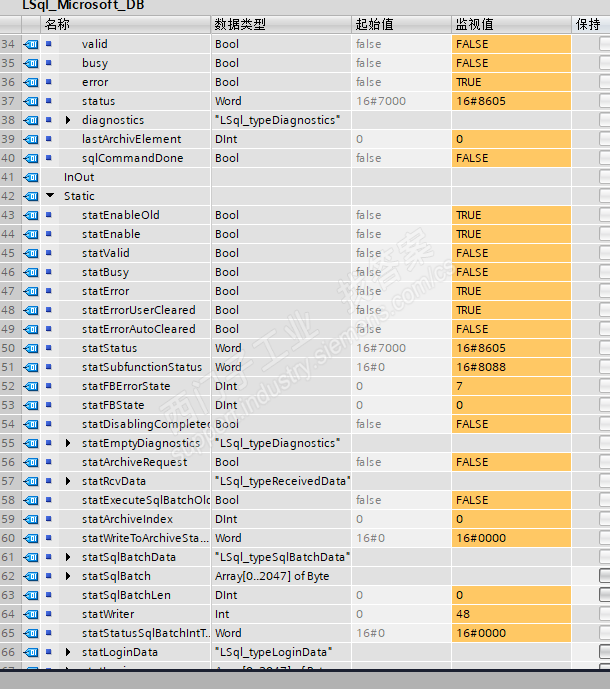Click the tag icon in row 44 statEnable
The height and width of the screenshot is (689, 610).
pos(31,234)
